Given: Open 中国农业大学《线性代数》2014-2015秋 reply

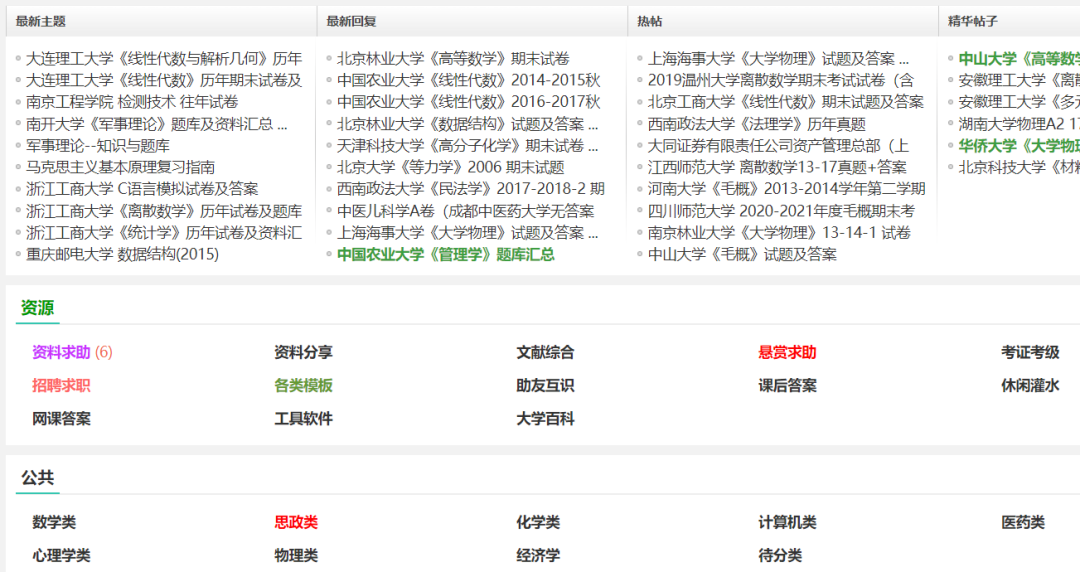Looking at the screenshot, I should tap(468, 80).
